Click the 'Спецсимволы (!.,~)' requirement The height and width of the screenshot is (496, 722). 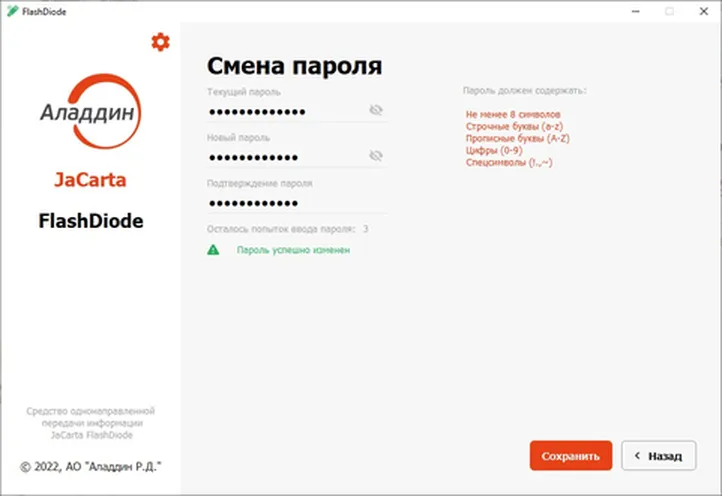coord(509,162)
